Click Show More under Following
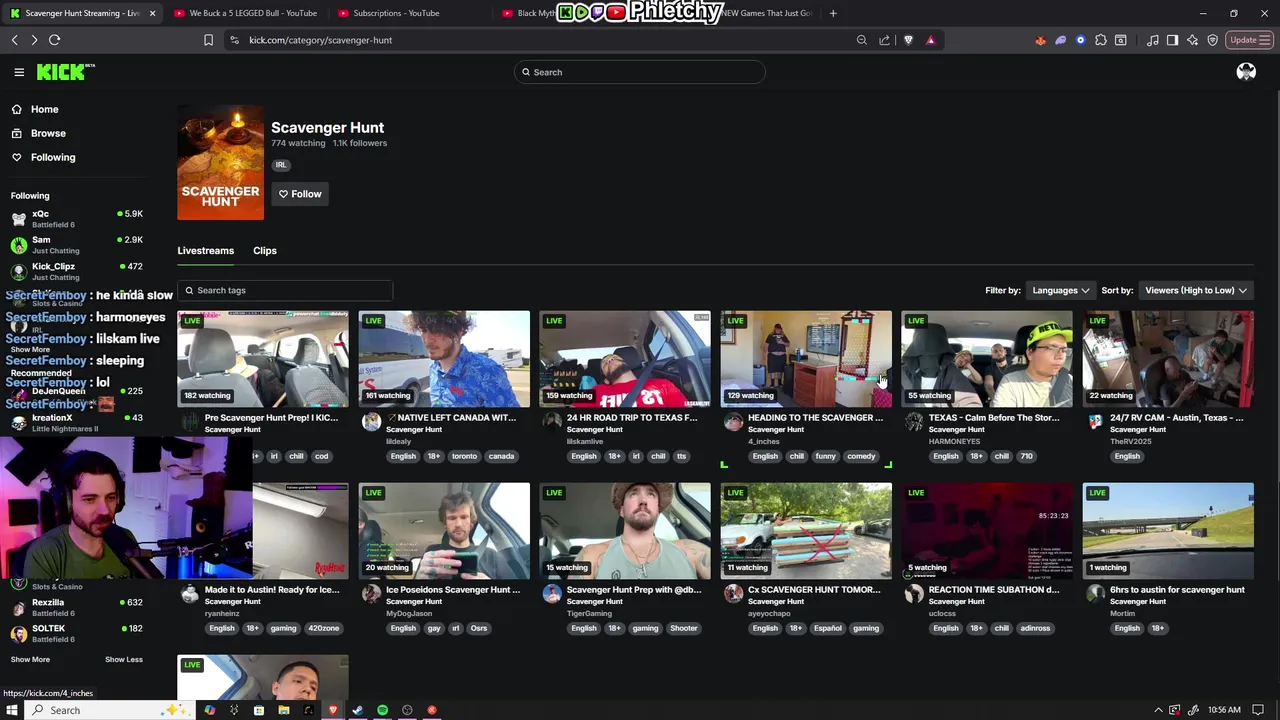The image size is (1280, 720). point(30,349)
